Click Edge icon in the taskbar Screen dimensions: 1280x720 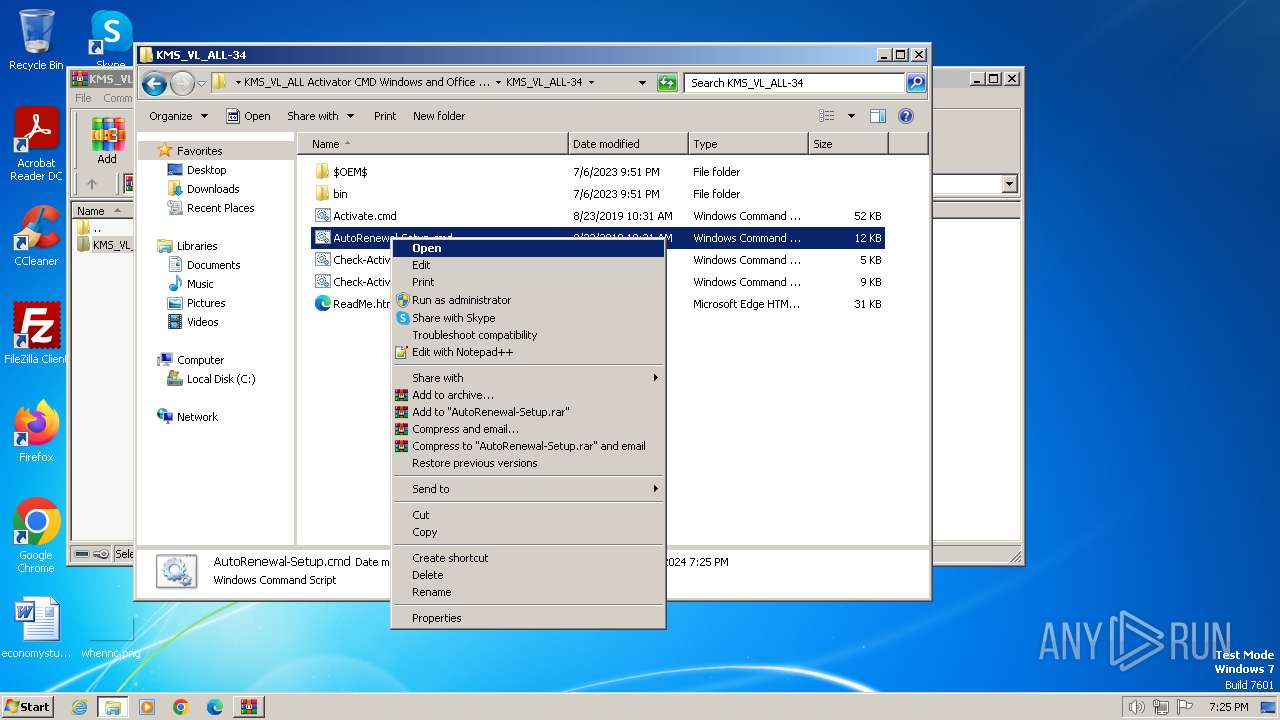coord(215,707)
